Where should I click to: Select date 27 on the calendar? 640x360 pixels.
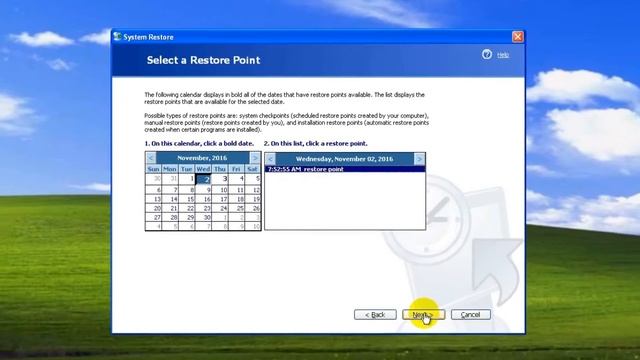(x=153, y=218)
